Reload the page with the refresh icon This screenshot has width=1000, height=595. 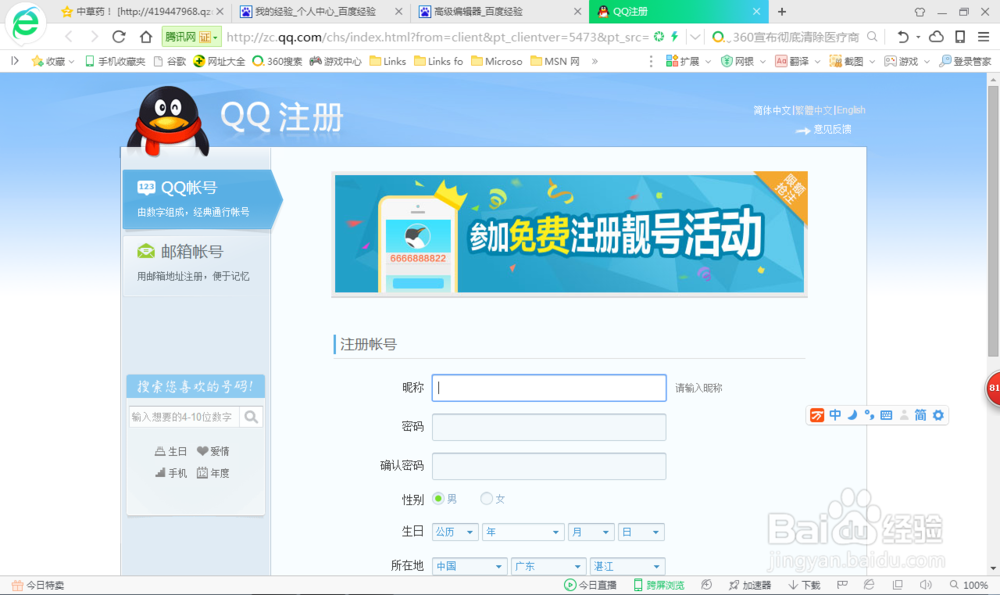click(119, 37)
